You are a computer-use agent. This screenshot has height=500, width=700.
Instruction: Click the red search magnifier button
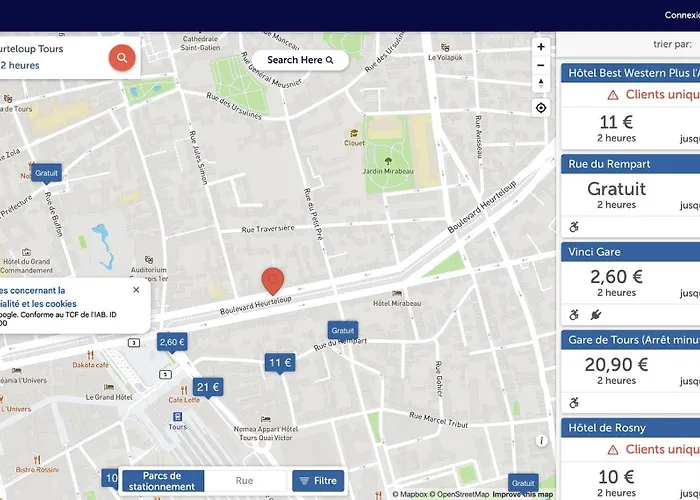pos(122,58)
